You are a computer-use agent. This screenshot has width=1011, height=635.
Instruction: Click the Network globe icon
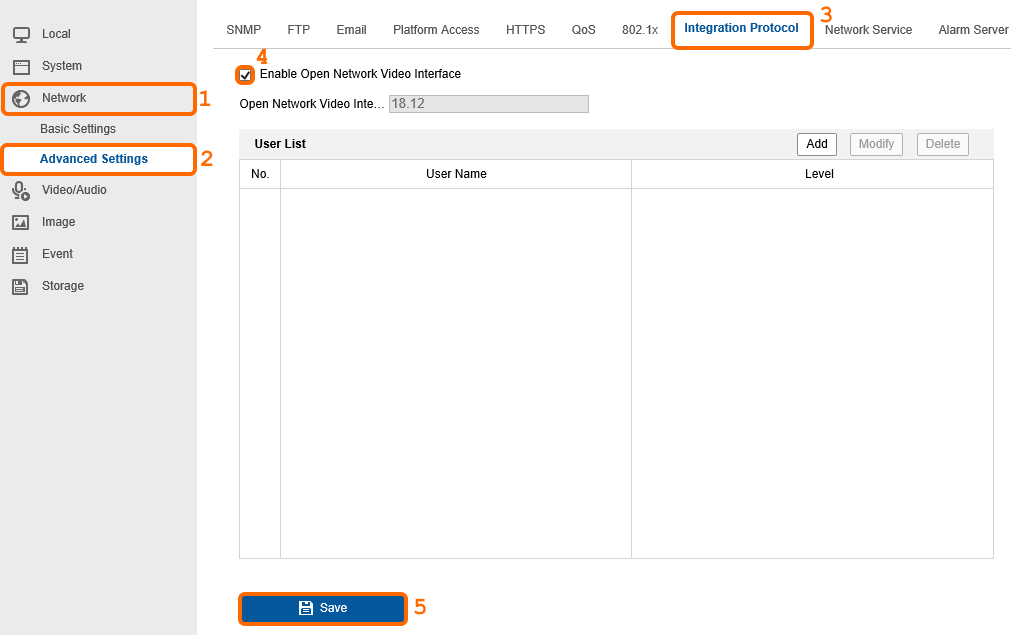pyautogui.click(x=21, y=98)
